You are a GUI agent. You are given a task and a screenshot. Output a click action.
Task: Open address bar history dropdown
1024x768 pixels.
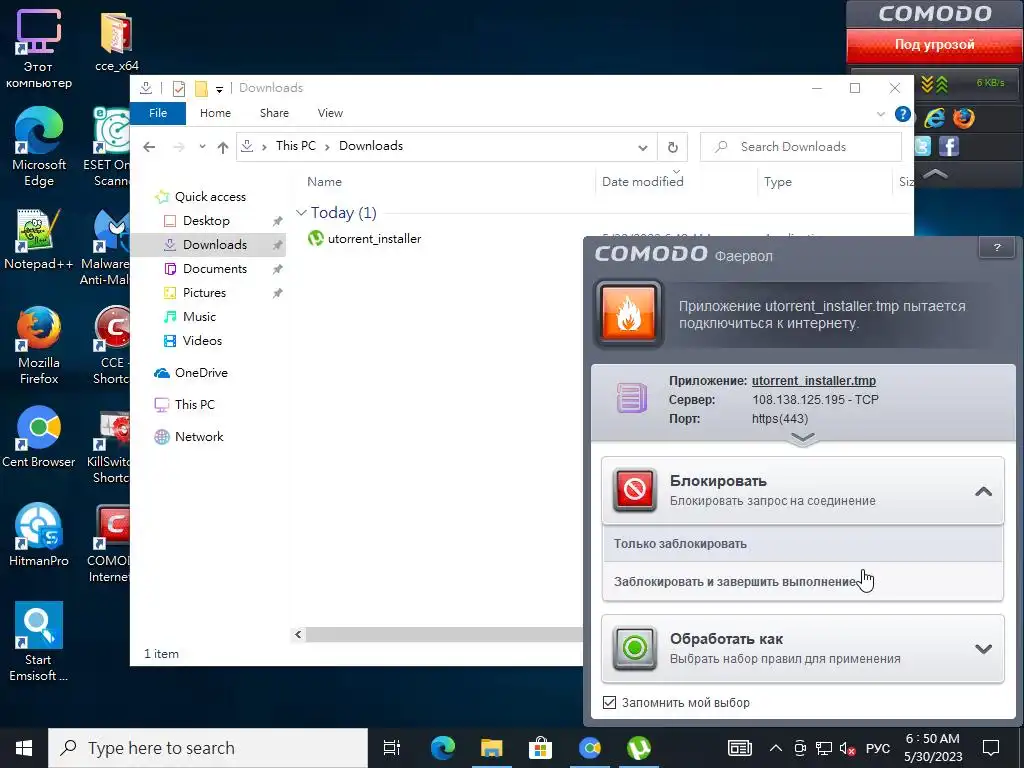click(643, 148)
